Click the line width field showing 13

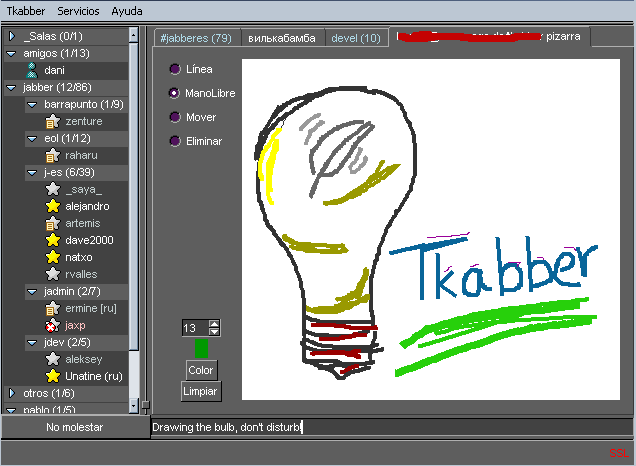tap(196, 328)
